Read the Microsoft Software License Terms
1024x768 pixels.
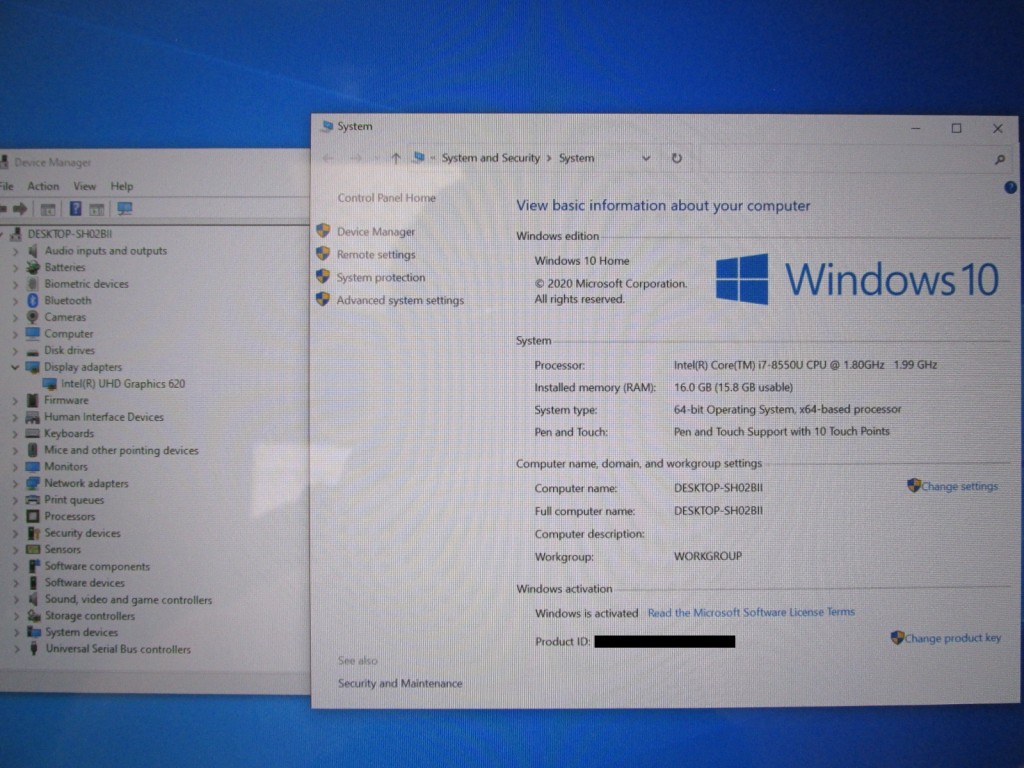[751, 613]
